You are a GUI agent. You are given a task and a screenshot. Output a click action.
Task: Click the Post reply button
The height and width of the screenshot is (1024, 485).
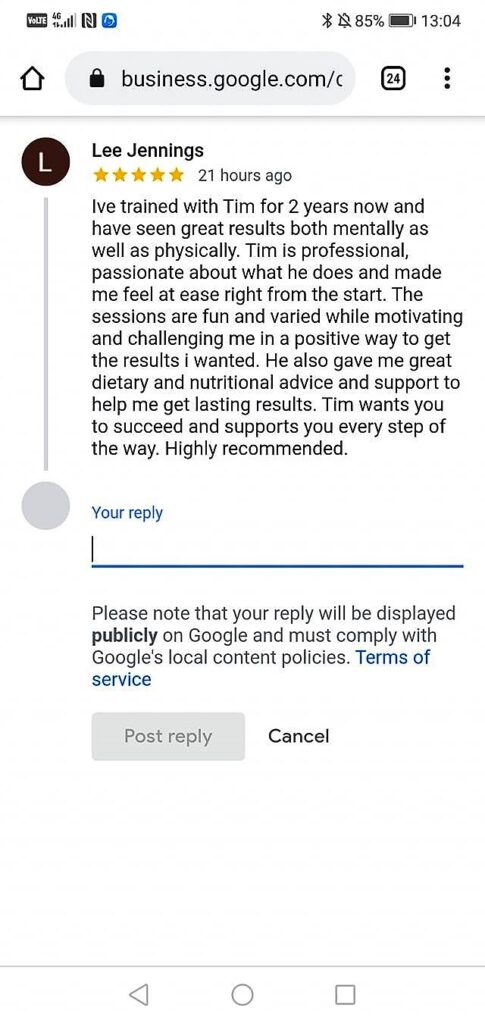tap(168, 736)
